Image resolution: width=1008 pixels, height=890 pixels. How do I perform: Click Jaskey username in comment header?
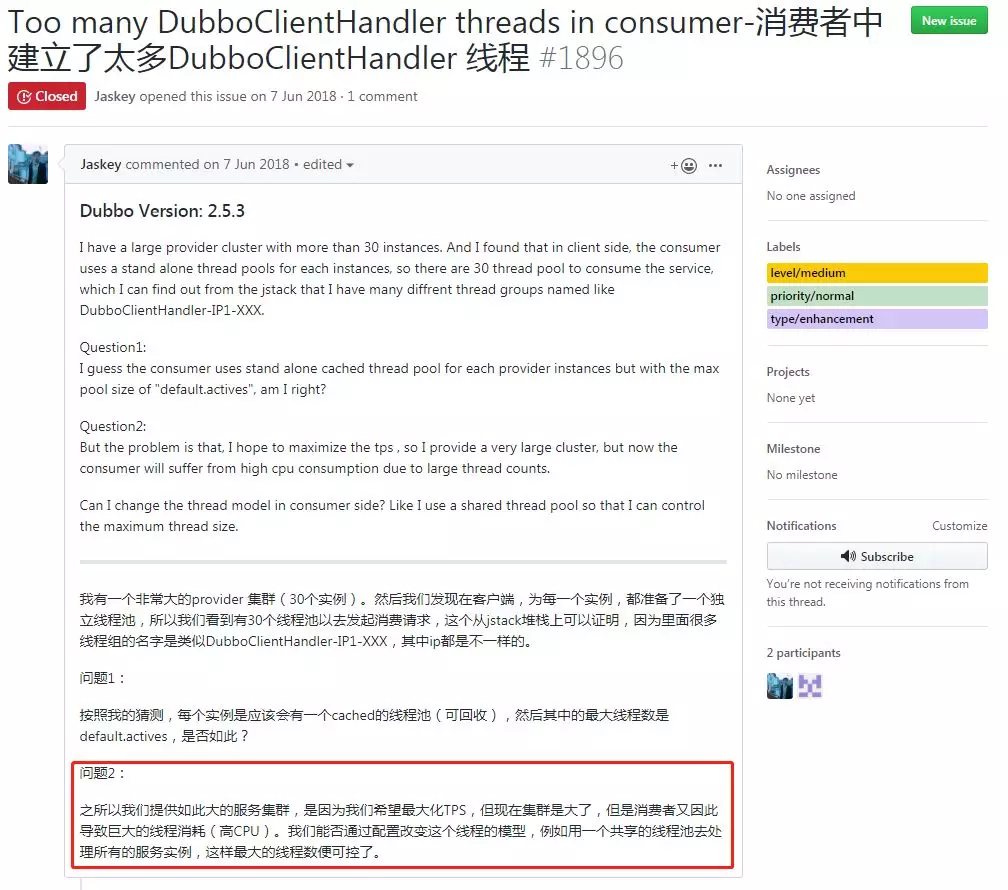[101, 165]
